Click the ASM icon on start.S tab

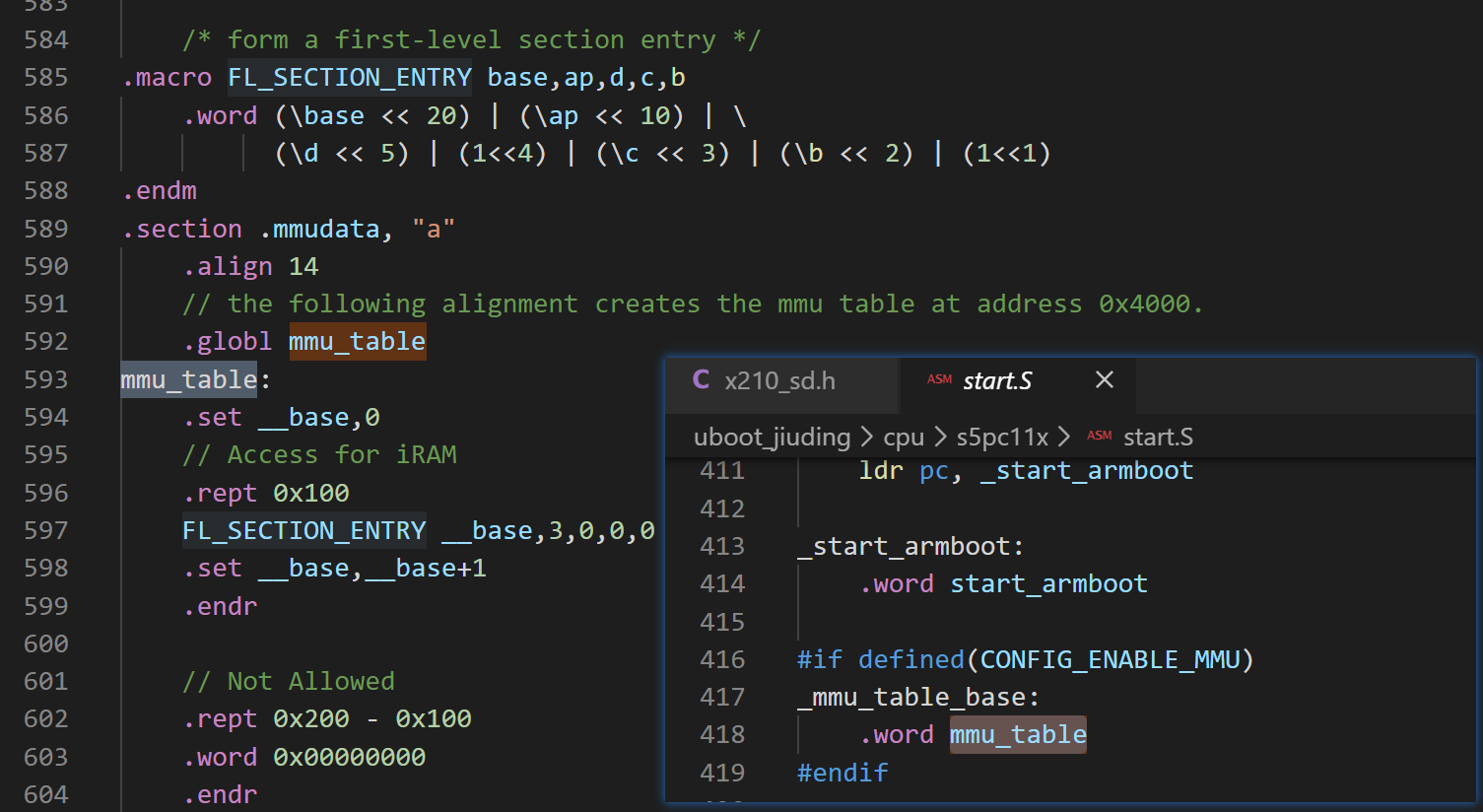click(939, 379)
